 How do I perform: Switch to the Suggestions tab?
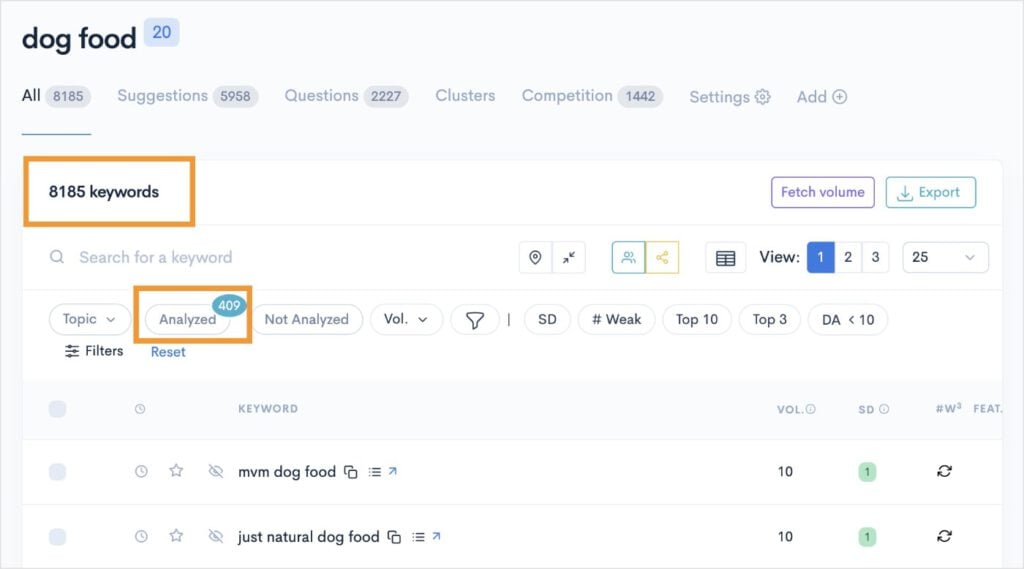click(x=188, y=96)
